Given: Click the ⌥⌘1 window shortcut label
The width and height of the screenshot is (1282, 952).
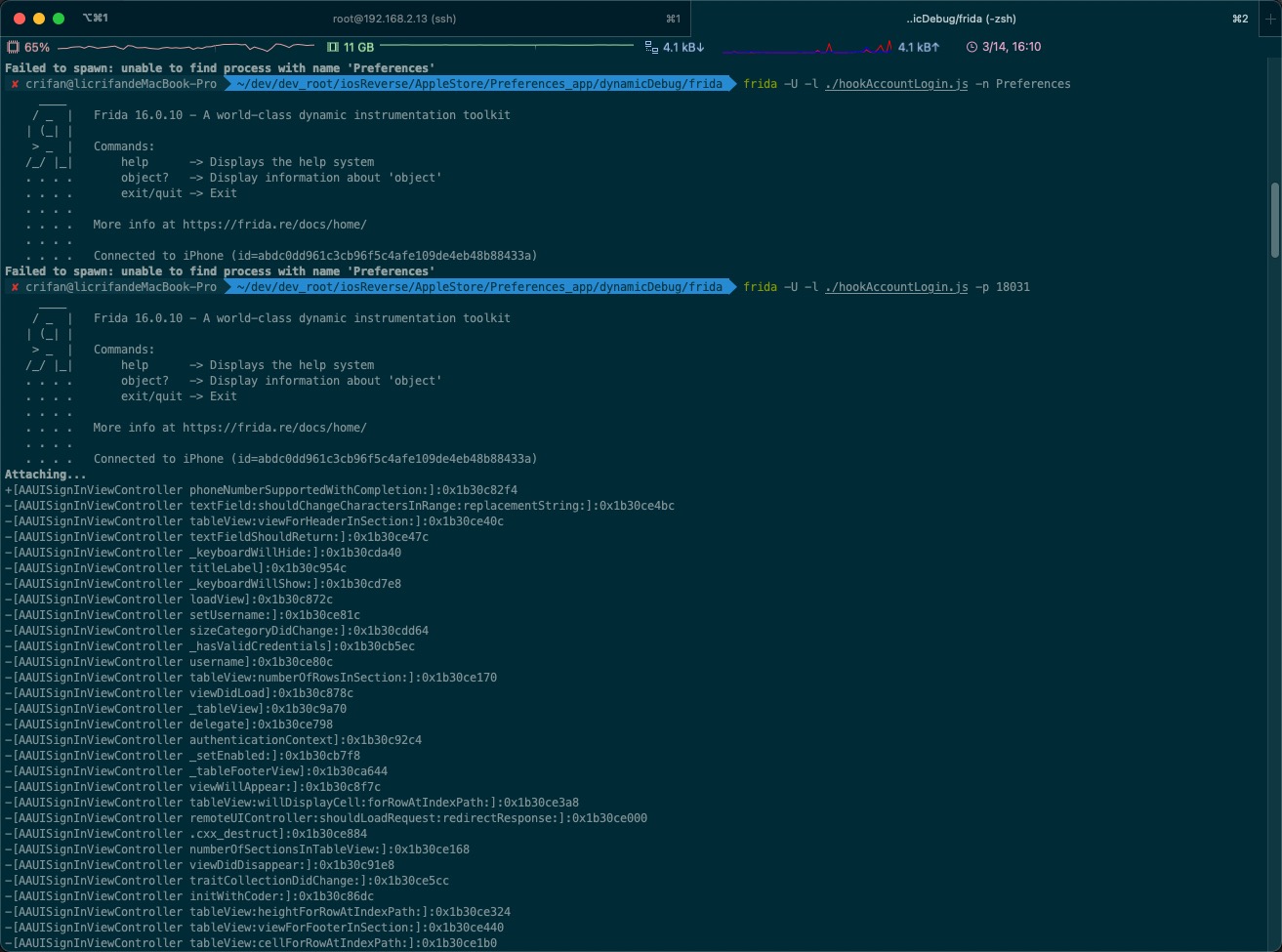Looking at the screenshot, I should 96,19.
